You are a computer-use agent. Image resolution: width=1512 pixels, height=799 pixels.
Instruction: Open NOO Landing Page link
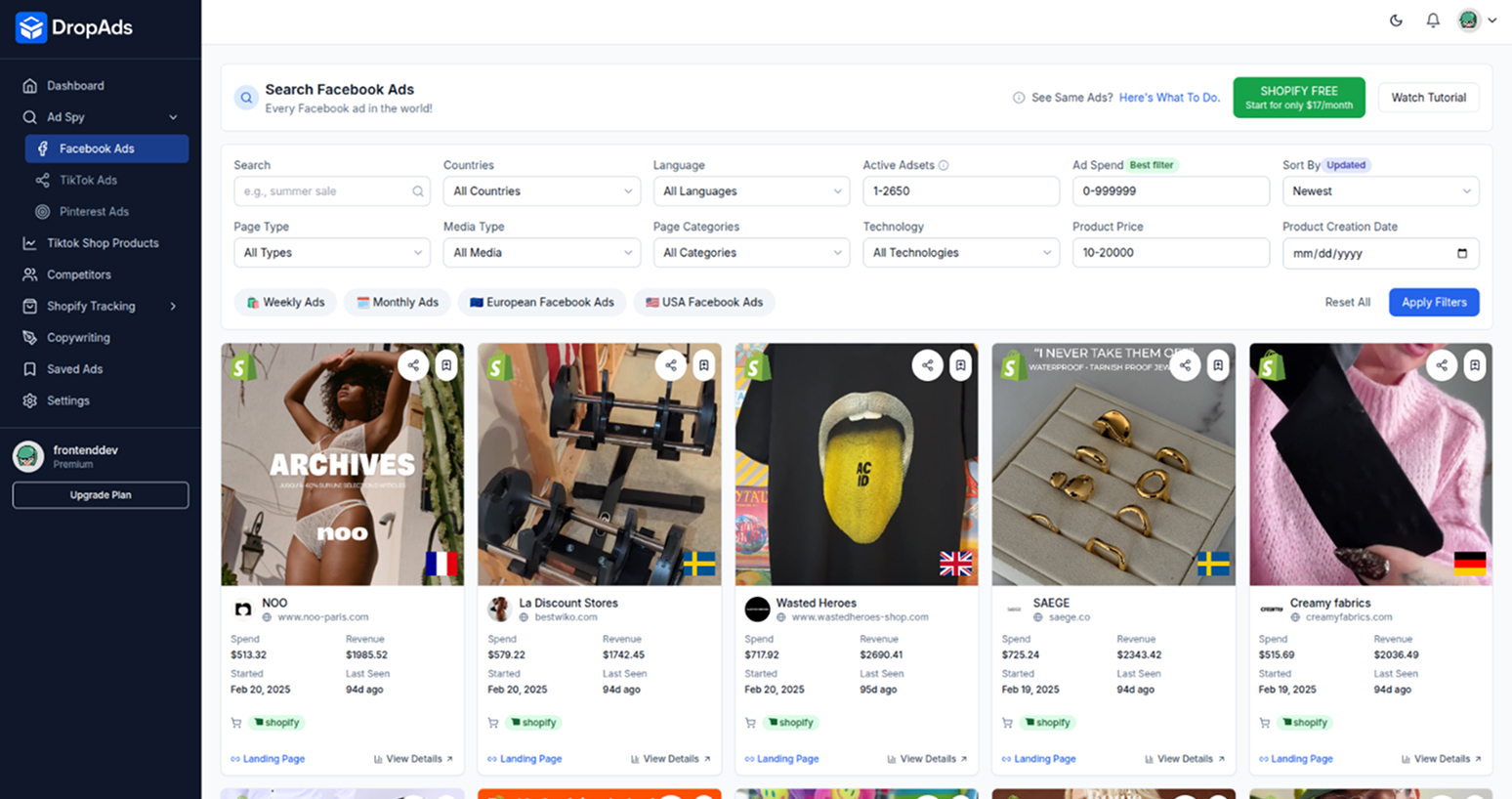[x=268, y=759]
